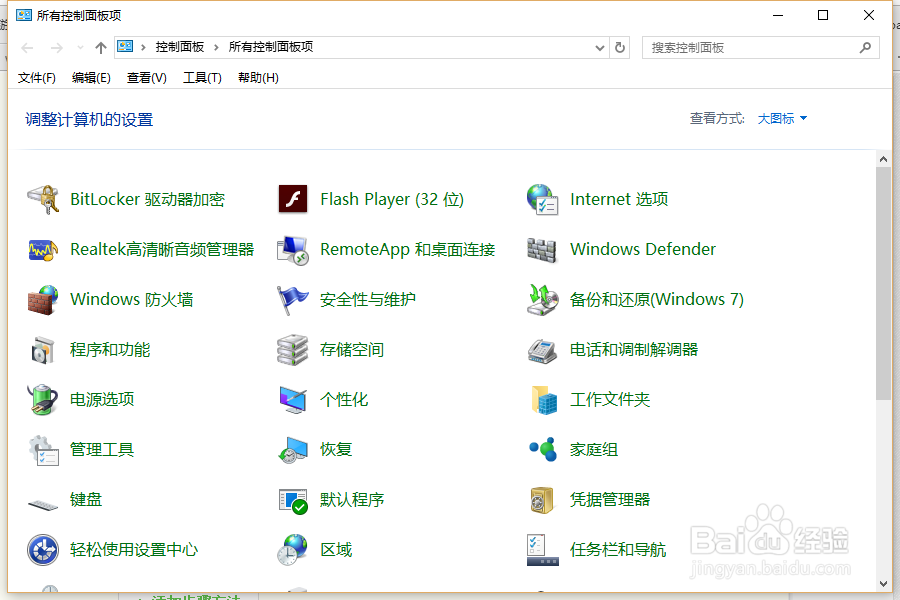Open the 区域 globe clock icon
This screenshot has width=900, height=600.
click(293, 550)
